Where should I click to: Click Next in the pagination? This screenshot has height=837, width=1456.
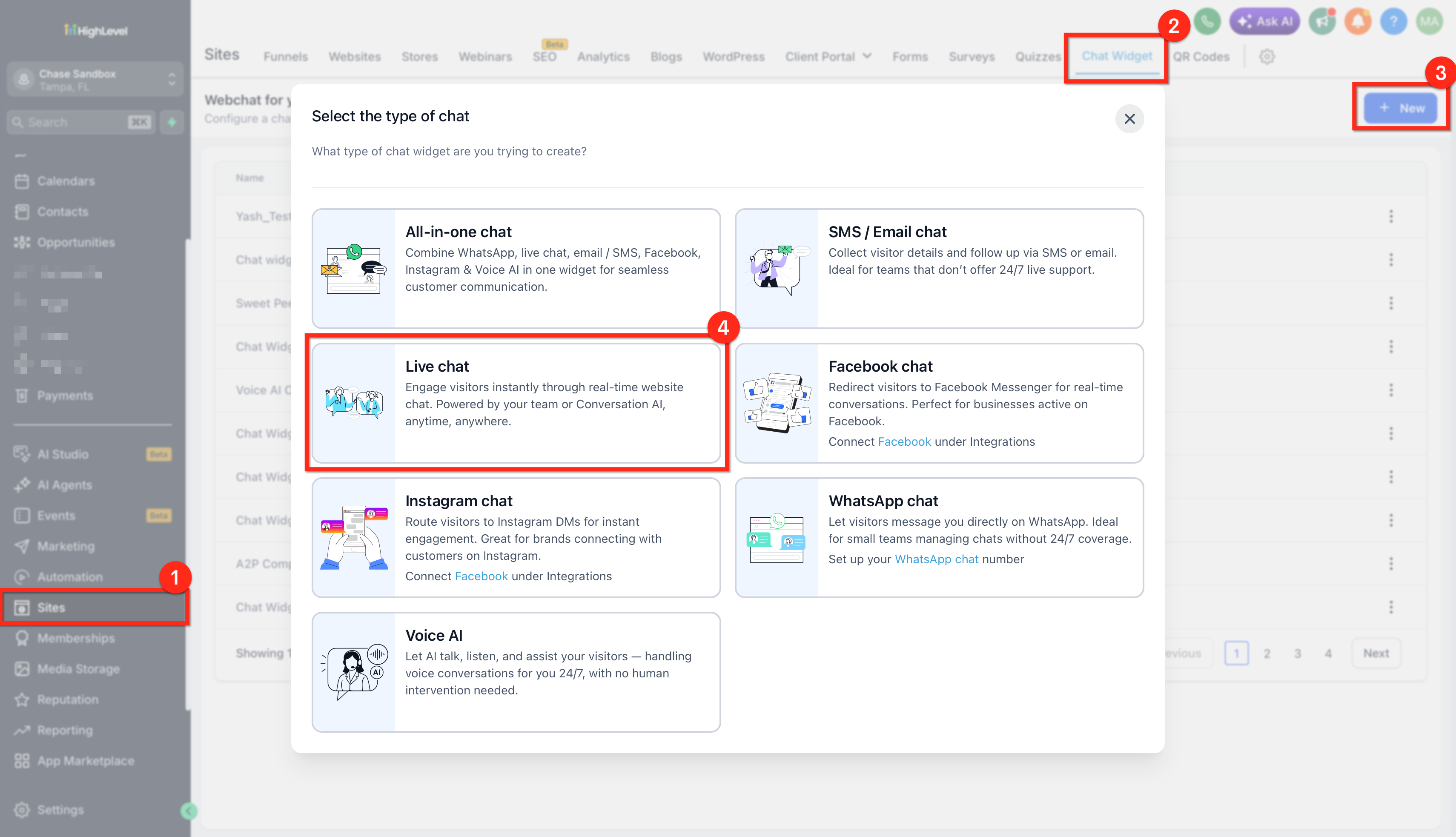[1376, 653]
